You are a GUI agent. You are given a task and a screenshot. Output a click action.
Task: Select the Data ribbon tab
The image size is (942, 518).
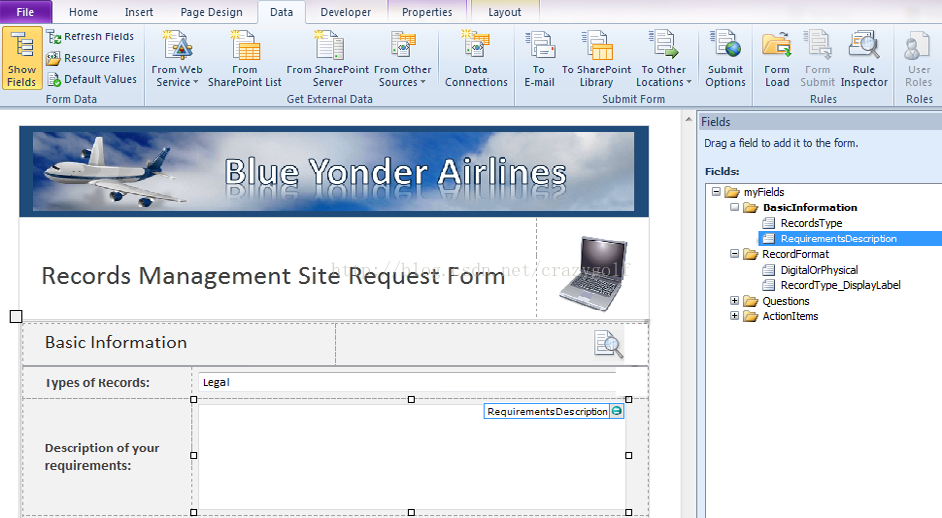282,12
